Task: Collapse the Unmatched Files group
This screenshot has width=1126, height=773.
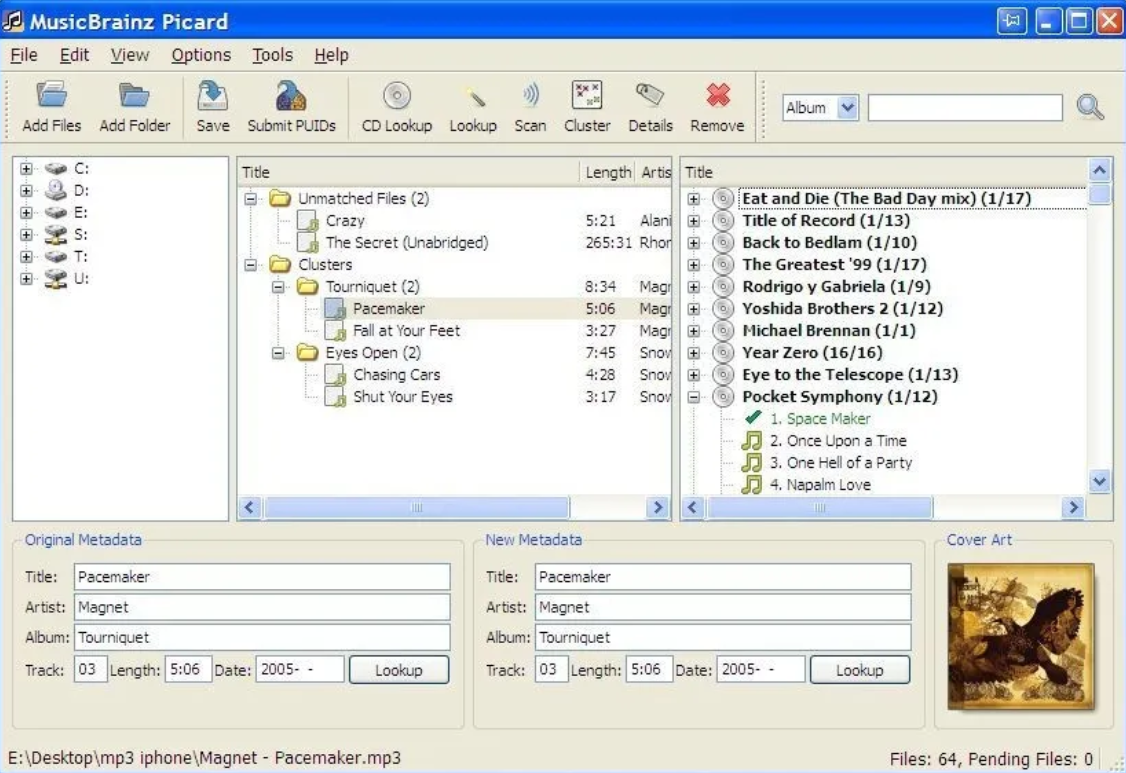Action: click(250, 199)
